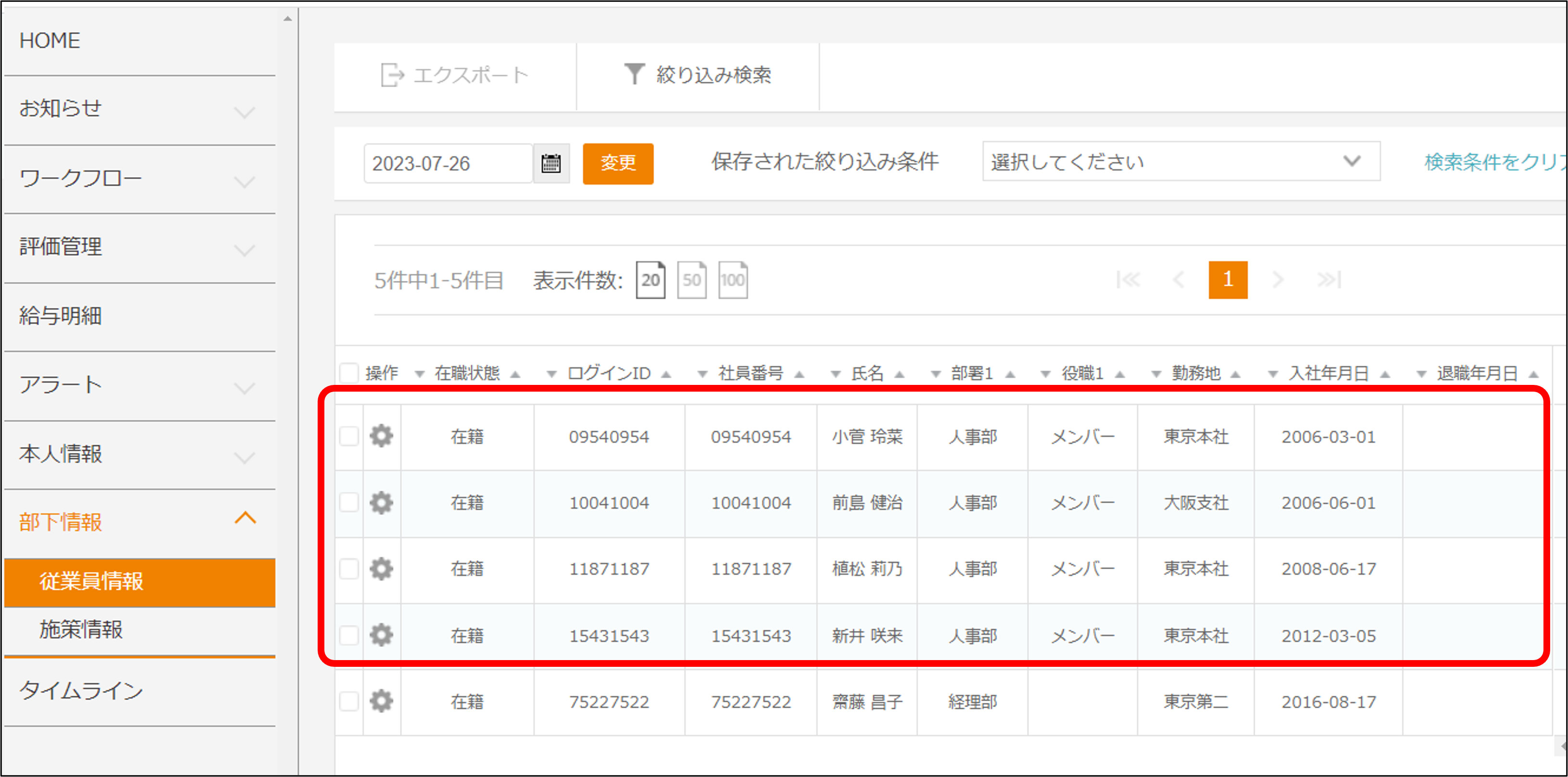Sort 役職1 column ascending
The height and width of the screenshot is (777, 1568).
click(1119, 374)
